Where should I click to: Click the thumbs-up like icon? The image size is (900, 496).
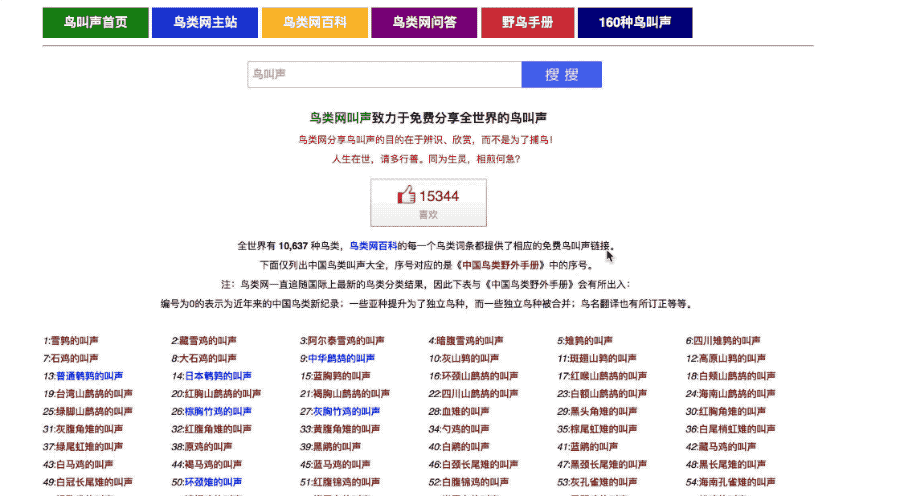tap(406, 195)
